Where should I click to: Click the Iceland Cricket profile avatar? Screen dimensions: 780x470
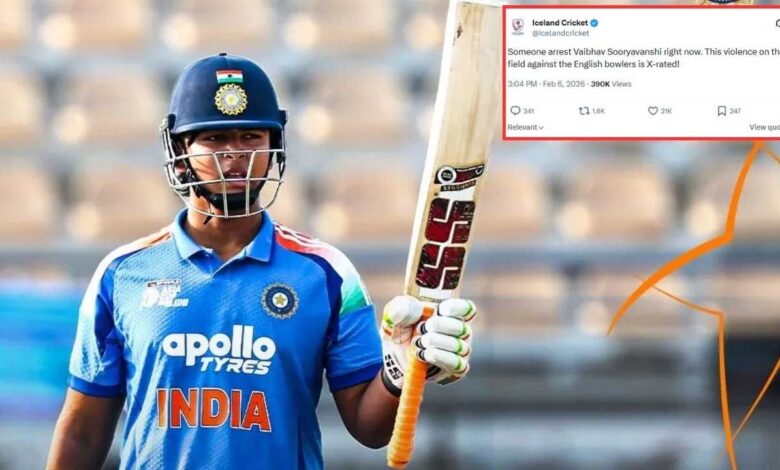[x=518, y=26]
